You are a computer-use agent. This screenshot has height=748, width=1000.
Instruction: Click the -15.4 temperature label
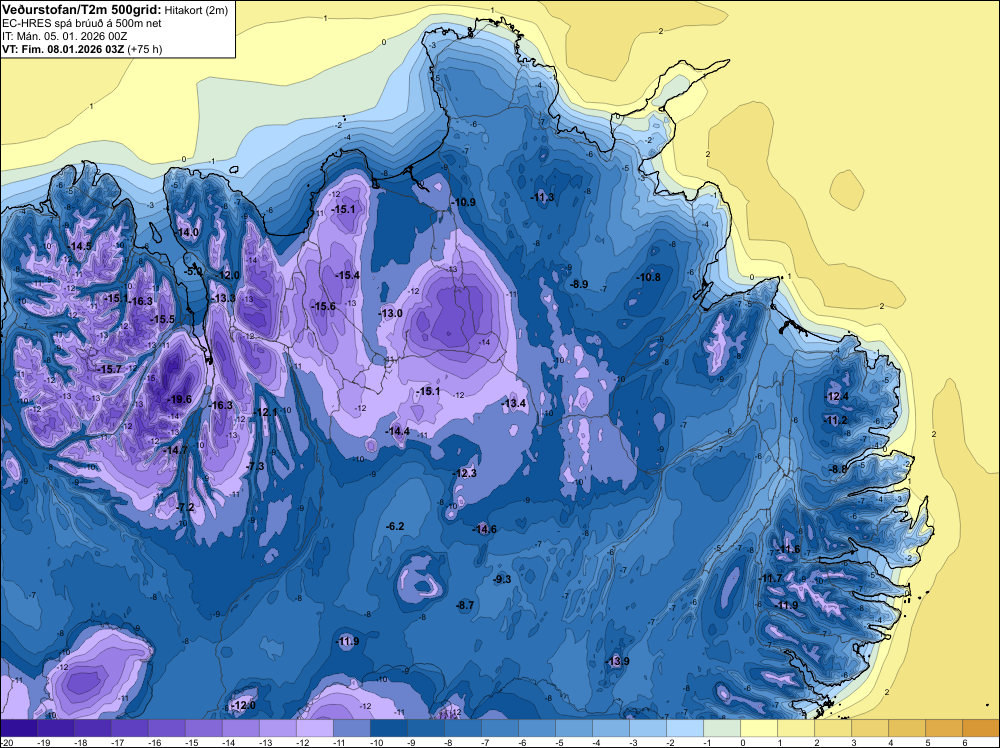click(x=348, y=275)
